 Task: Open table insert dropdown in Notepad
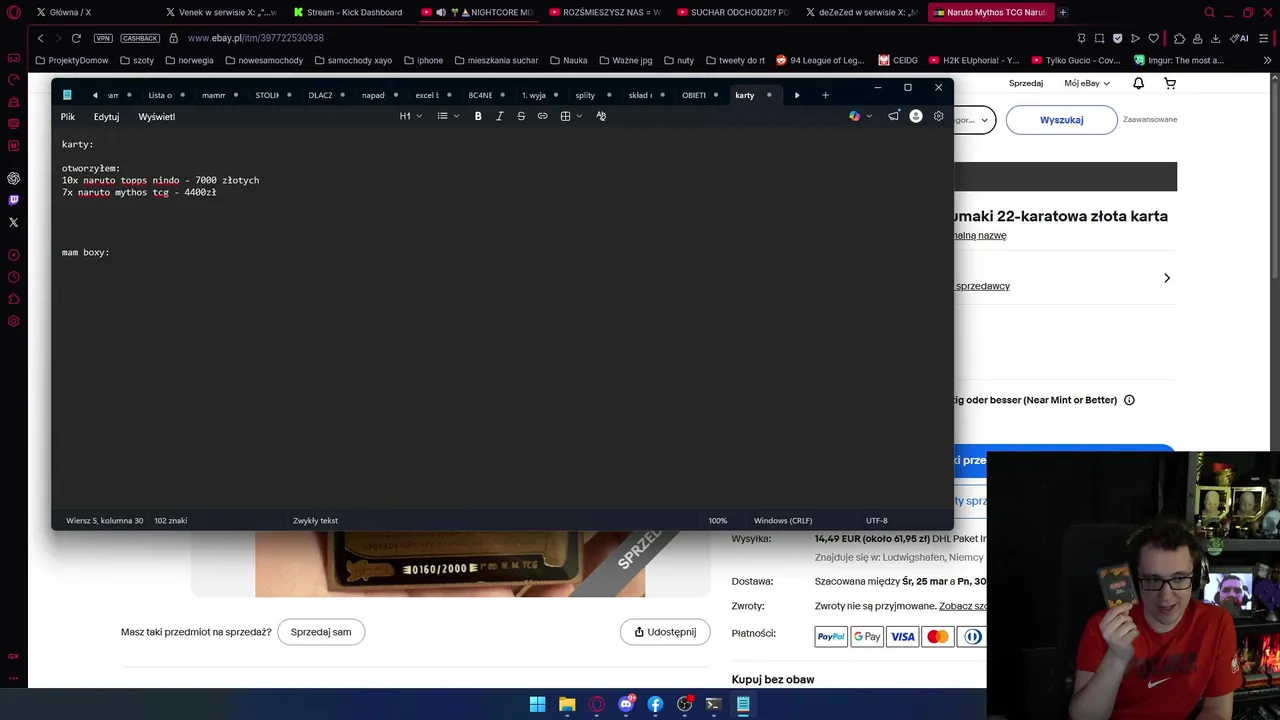(571, 116)
